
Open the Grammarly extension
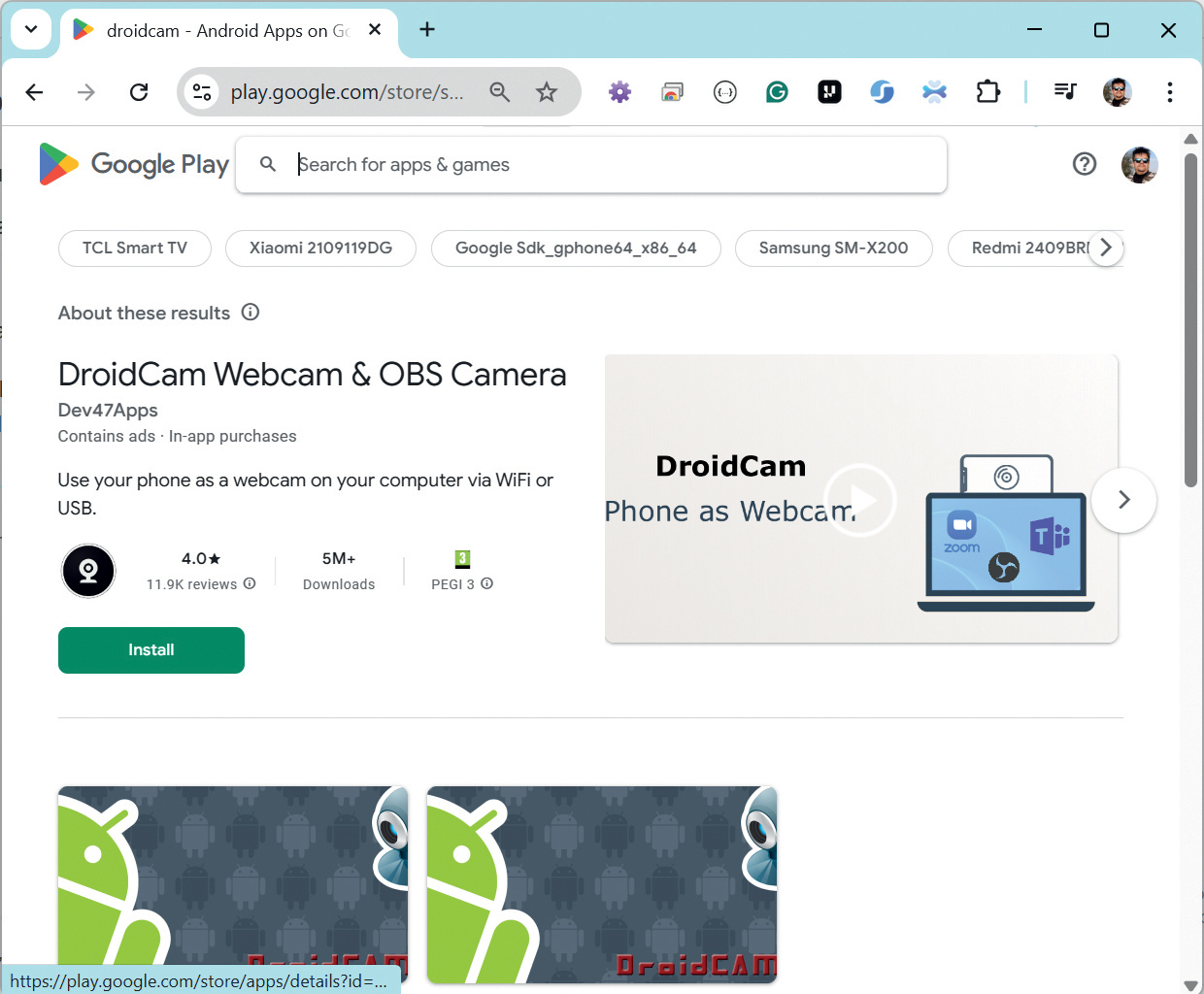tap(777, 92)
